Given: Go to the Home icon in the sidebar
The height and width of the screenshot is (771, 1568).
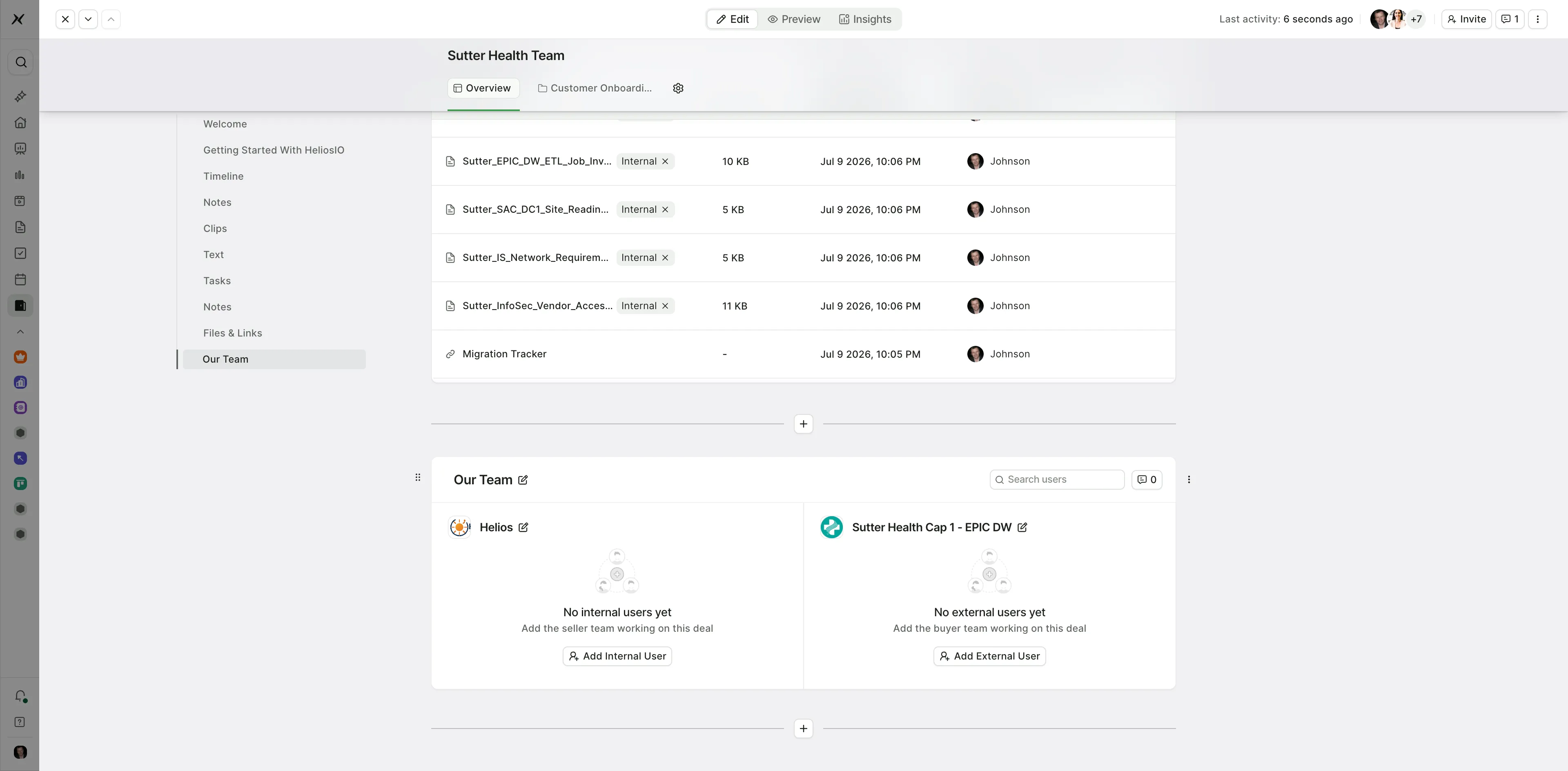Looking at the screenshot, I should coord(21,123).
